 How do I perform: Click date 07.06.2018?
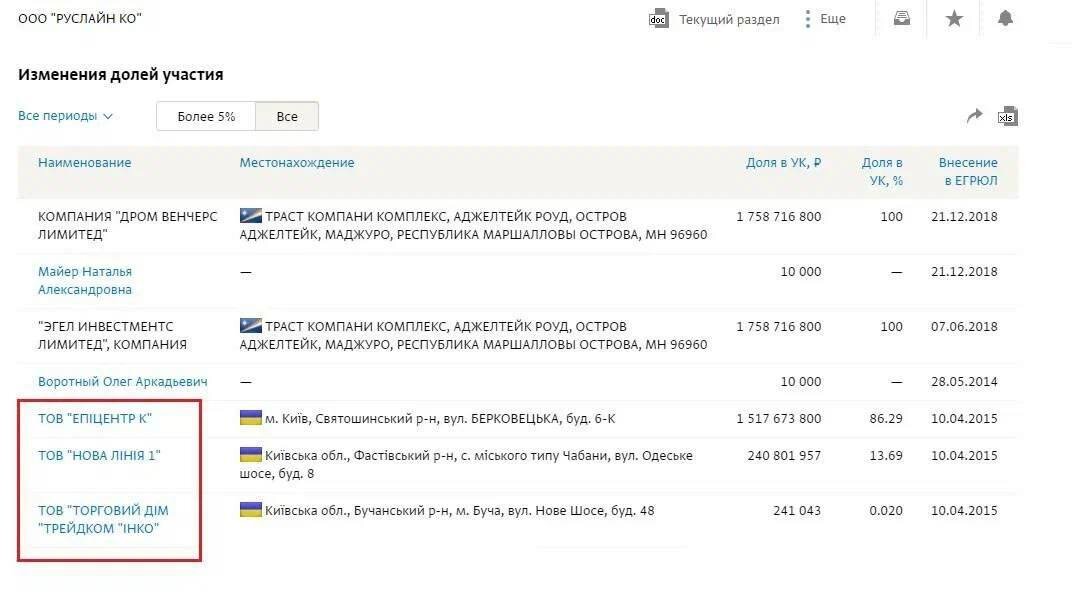pyautogui.click(x=964, y=326)
